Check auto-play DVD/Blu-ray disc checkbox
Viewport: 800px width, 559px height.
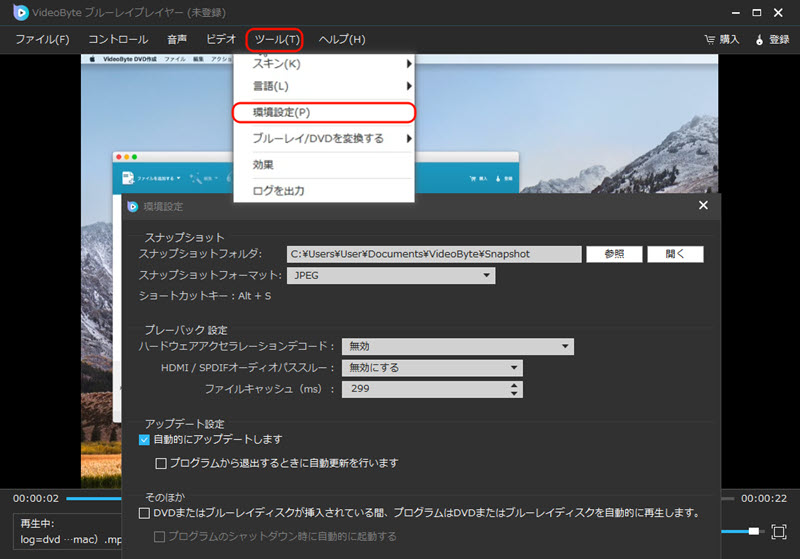coord(144,513)
